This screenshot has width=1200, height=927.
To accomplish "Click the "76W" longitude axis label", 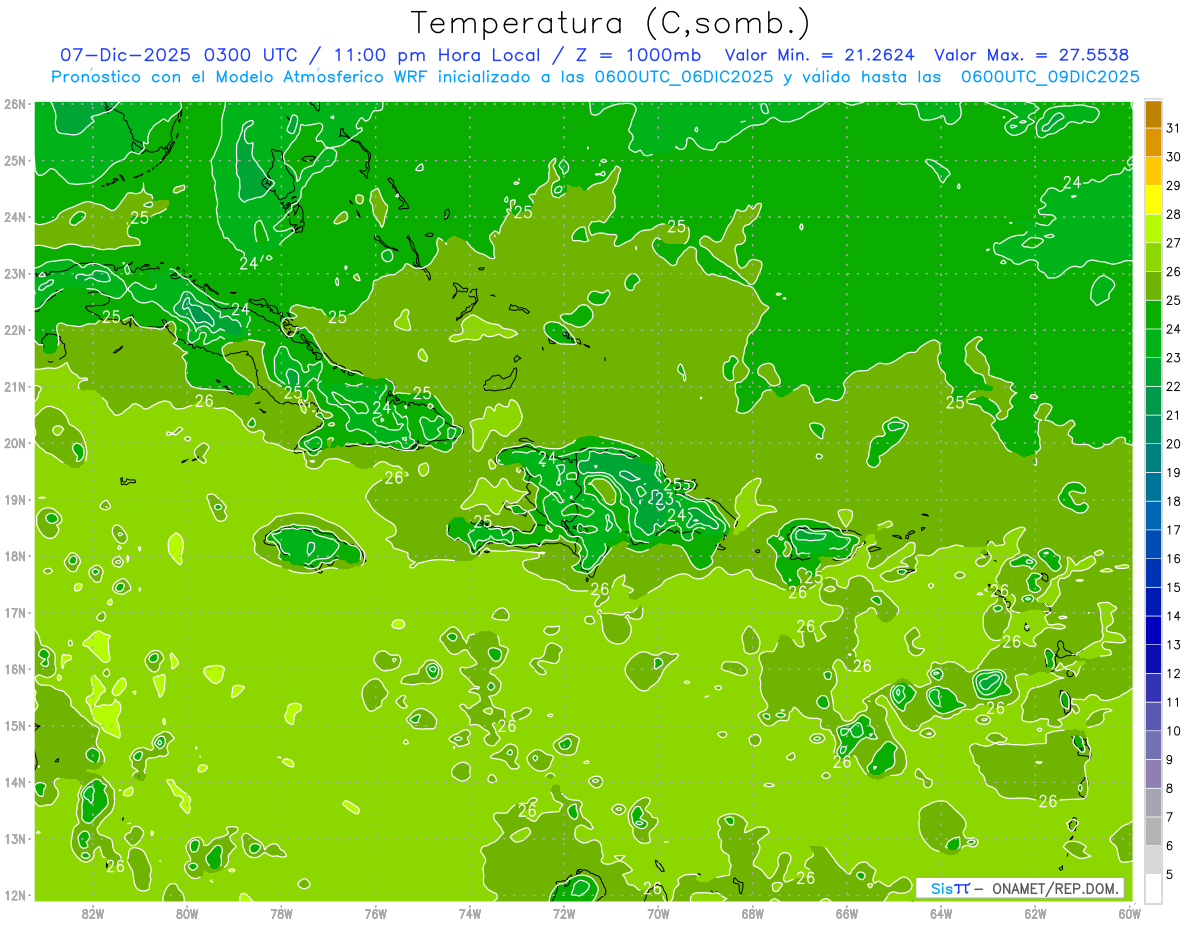I will click(376, 913).
